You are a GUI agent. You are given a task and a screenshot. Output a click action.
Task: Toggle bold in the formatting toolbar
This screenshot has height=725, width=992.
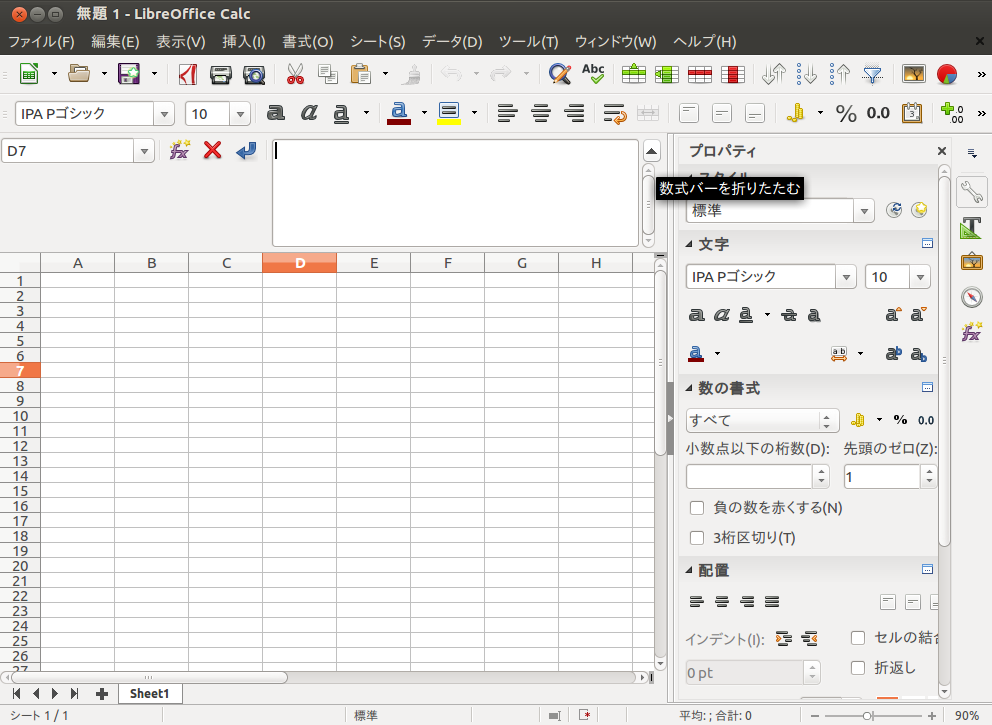275,113
